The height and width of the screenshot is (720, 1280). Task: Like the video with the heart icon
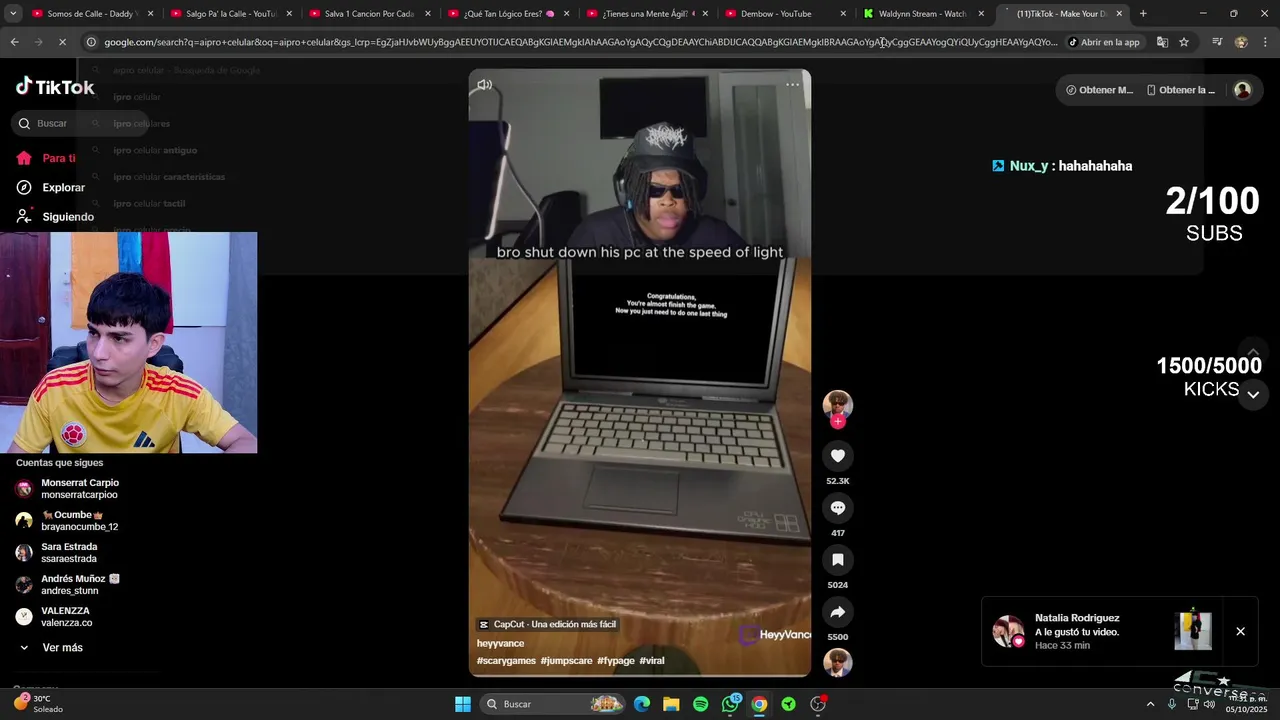click(x=838, y=456)
